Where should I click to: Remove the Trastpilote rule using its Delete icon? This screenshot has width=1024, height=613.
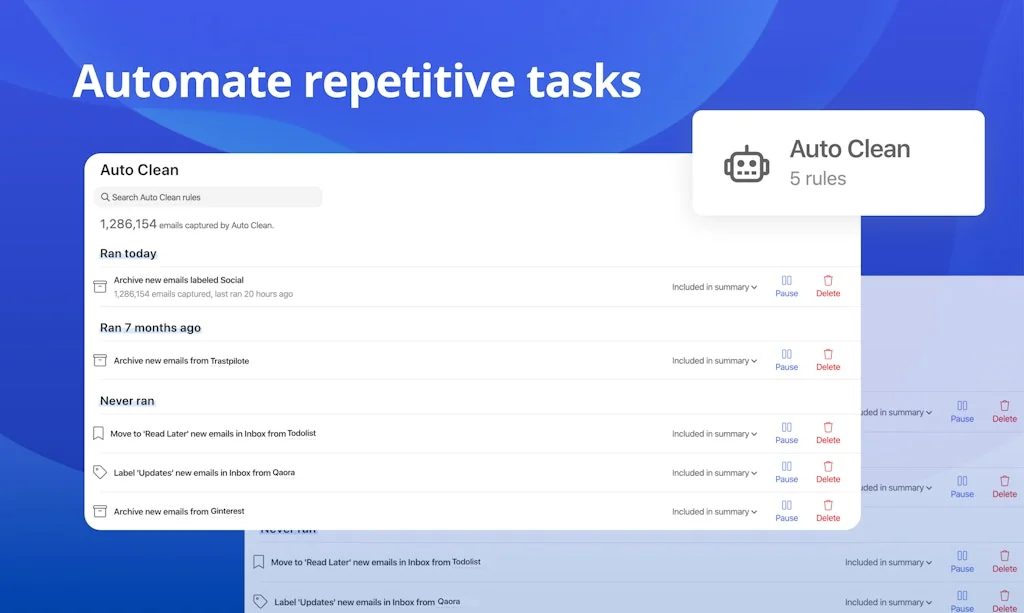[x=828, y=355]
